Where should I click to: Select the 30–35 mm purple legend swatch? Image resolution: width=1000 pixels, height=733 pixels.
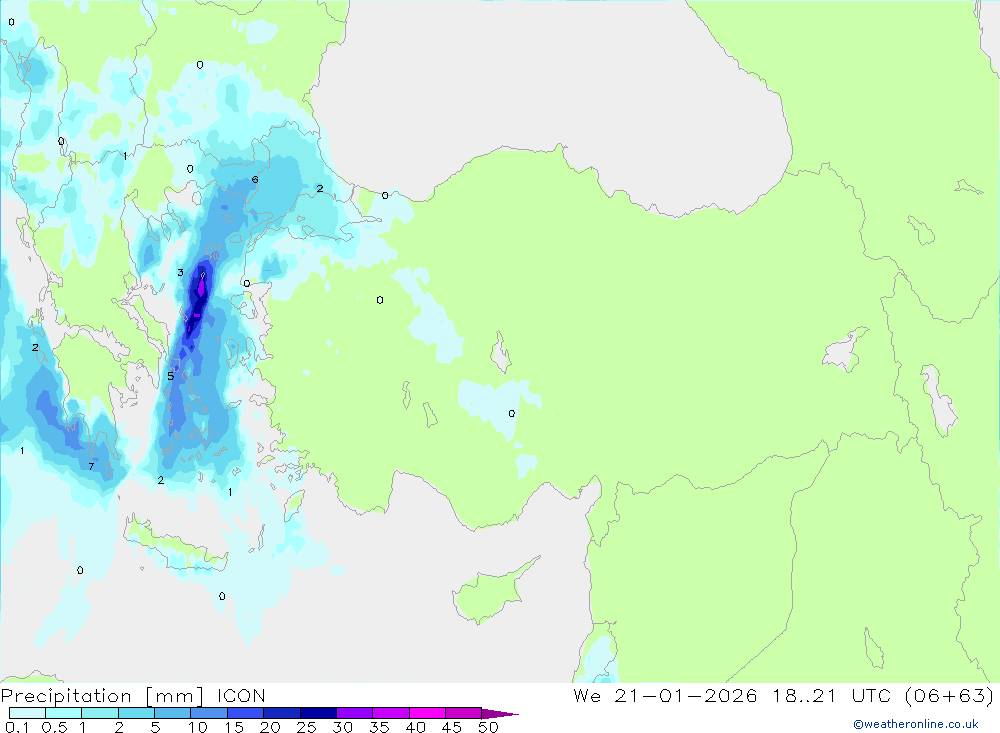(355, 713)
